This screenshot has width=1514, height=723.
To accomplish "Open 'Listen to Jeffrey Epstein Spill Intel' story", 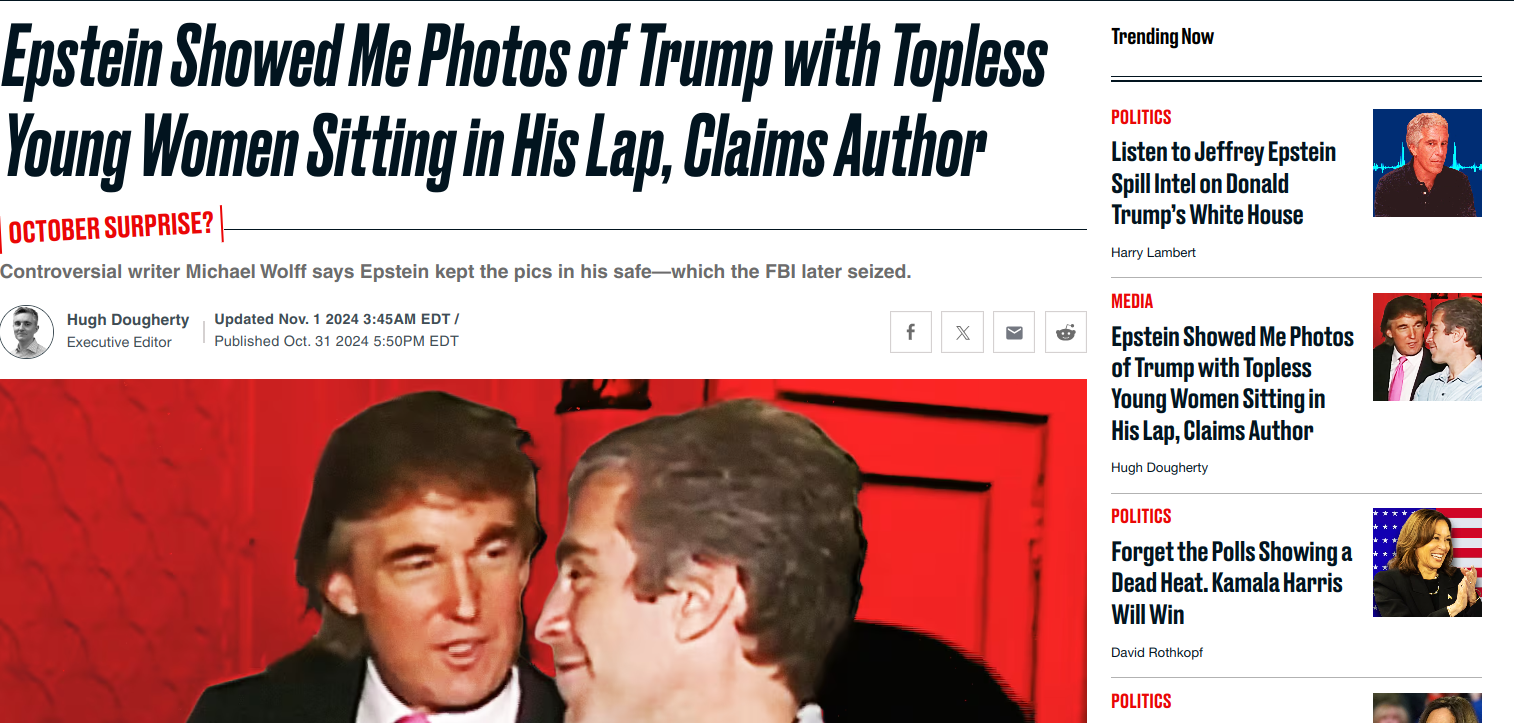I will coord(1223,184).
